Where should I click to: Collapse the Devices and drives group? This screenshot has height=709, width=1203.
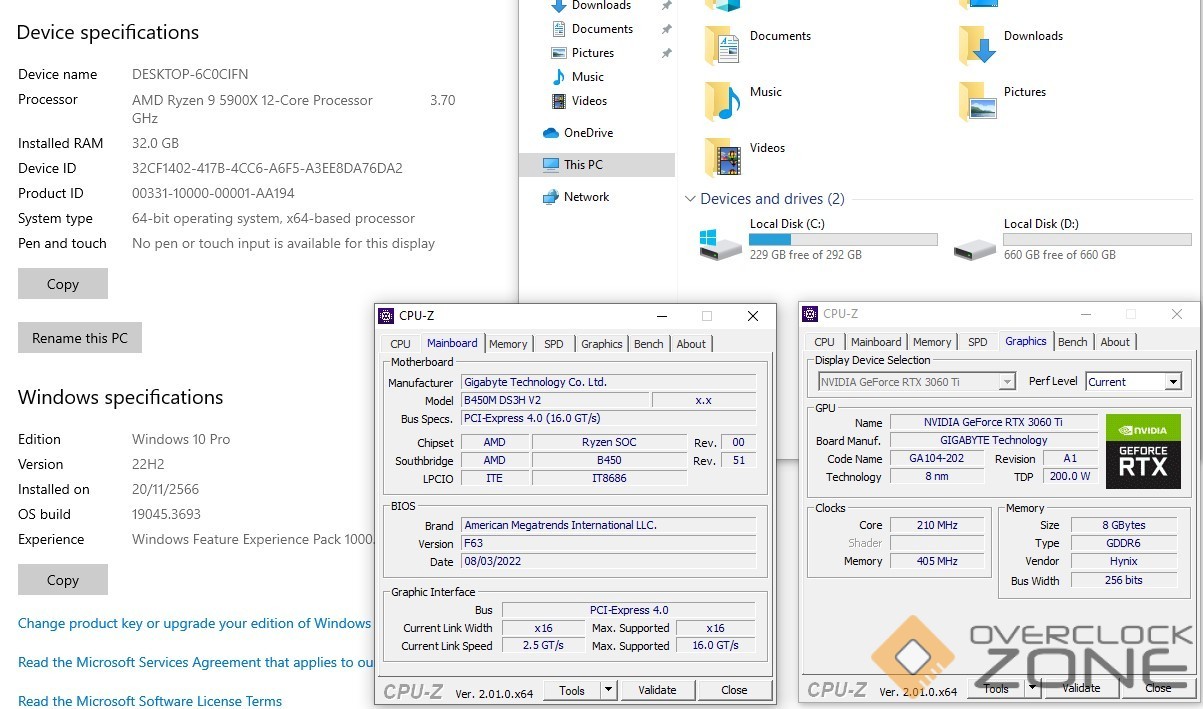690,199
